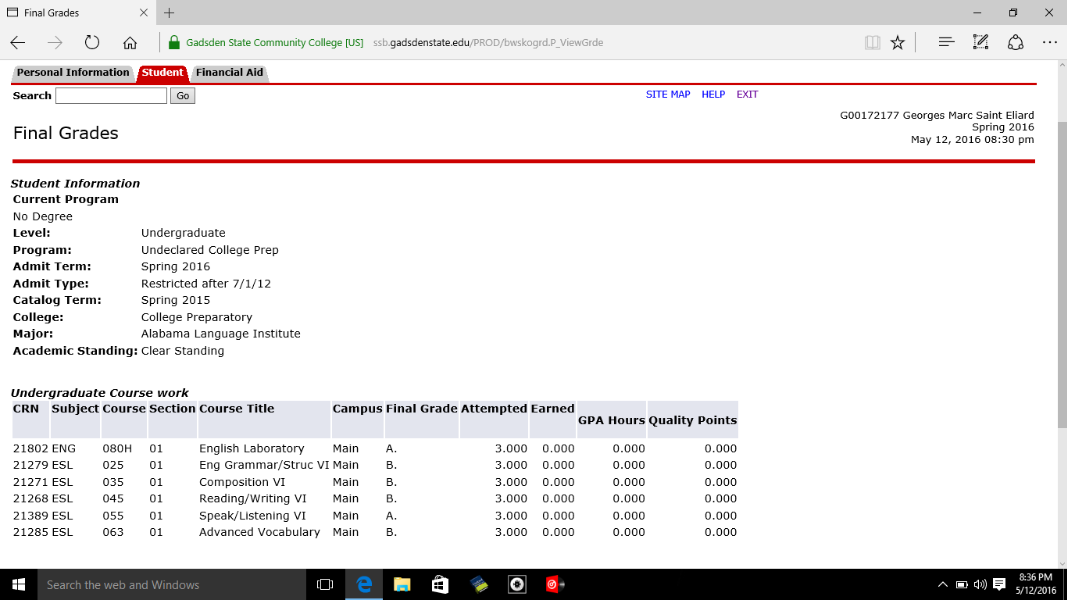Click the Share icon in Edge toolbar

click(x=1015, y=42)
